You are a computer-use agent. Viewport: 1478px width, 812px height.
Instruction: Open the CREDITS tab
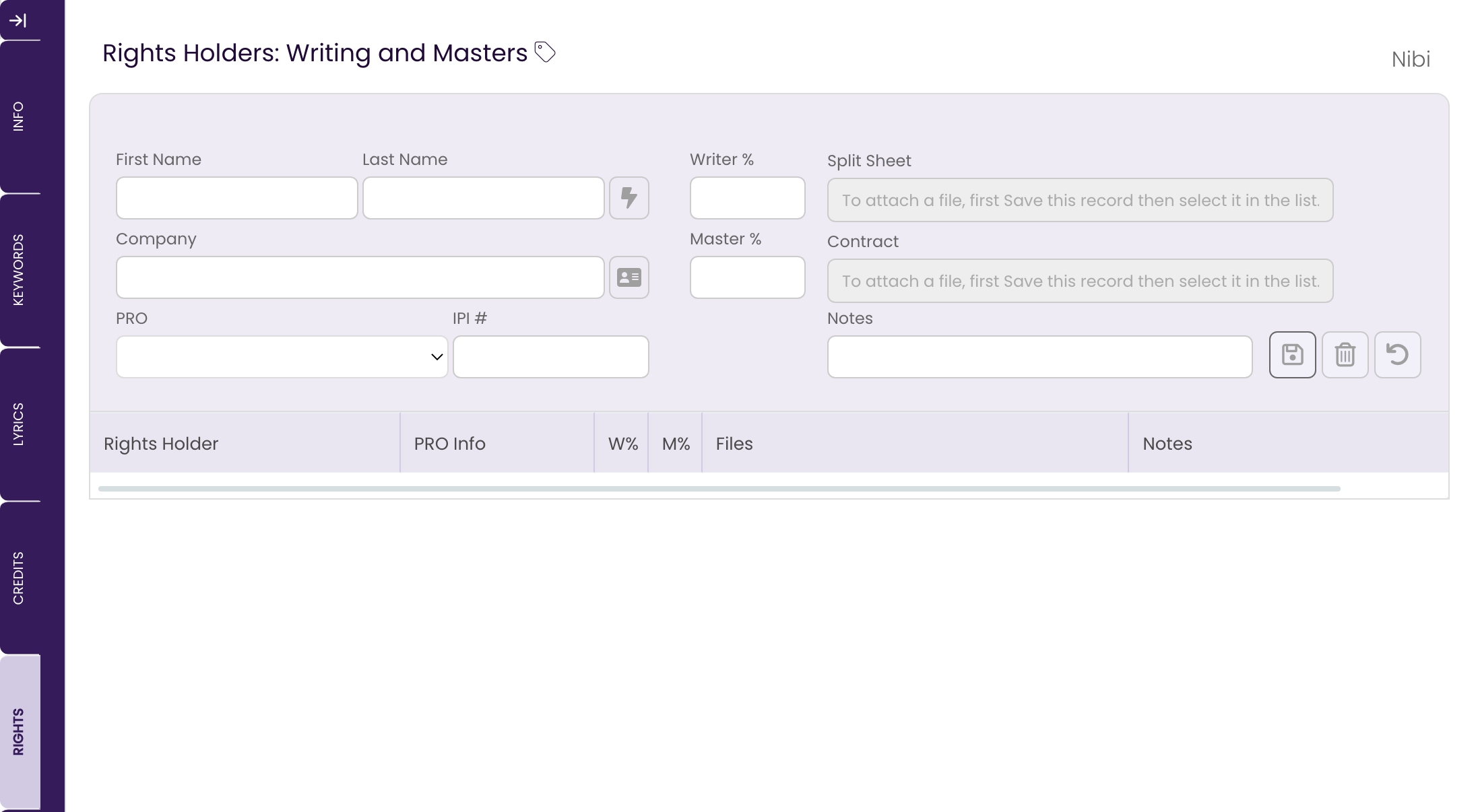[19, 578]
